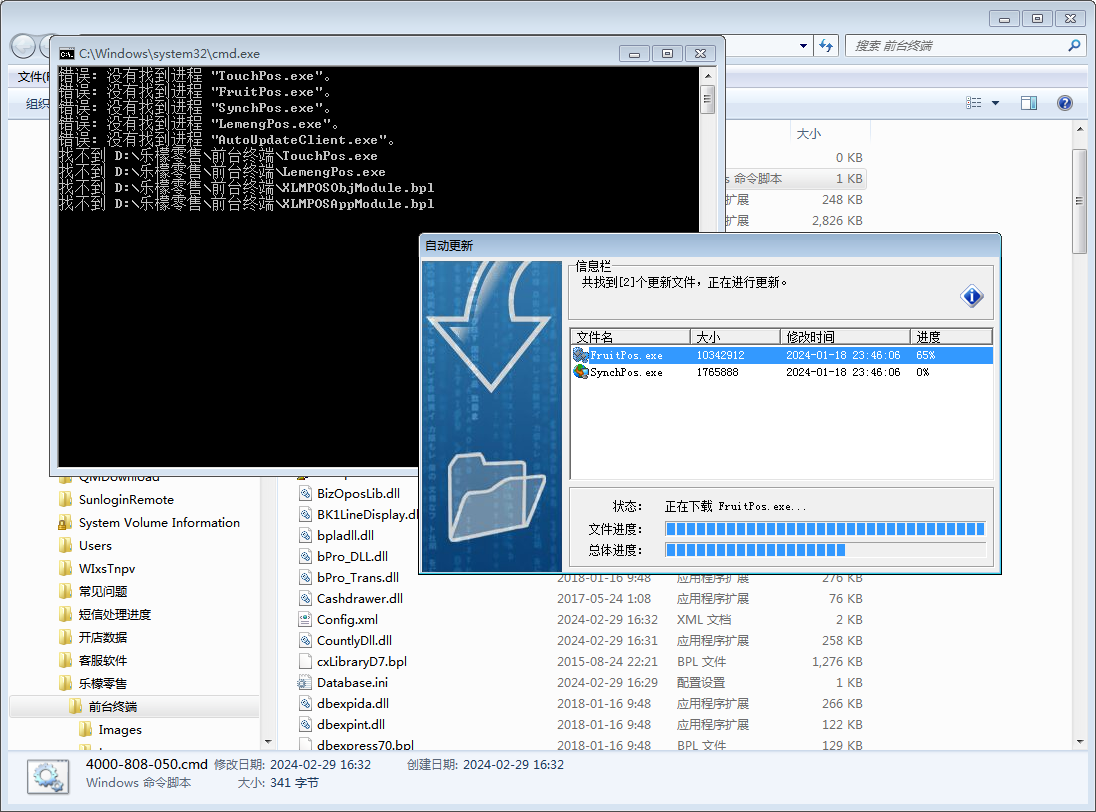Select the WIxsTnpv folder in tree
This screenshot has height=812, width=1096.
[x=106, y=569]
